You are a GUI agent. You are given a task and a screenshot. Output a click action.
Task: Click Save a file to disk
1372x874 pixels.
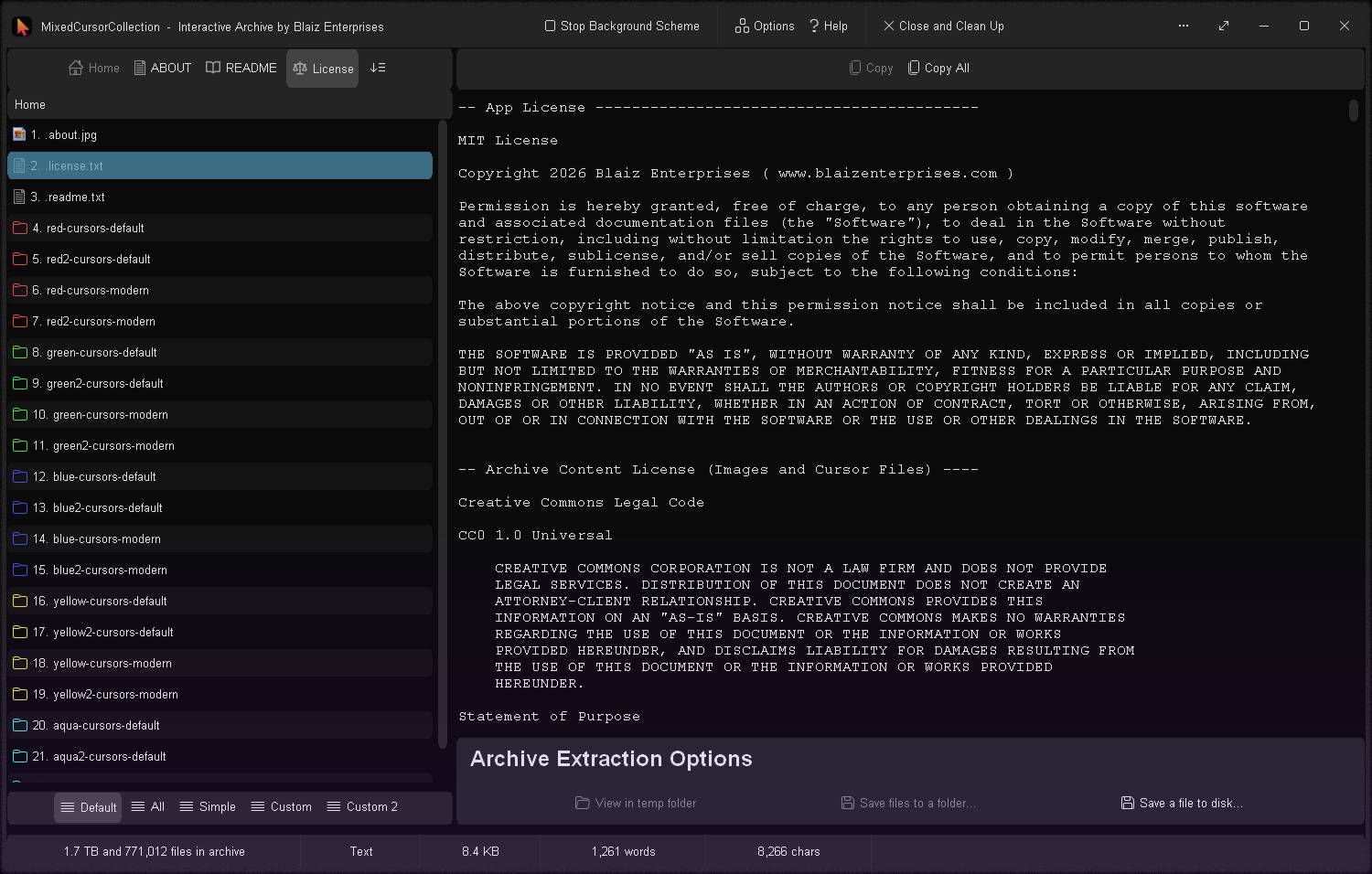(x=1182, y=803)
